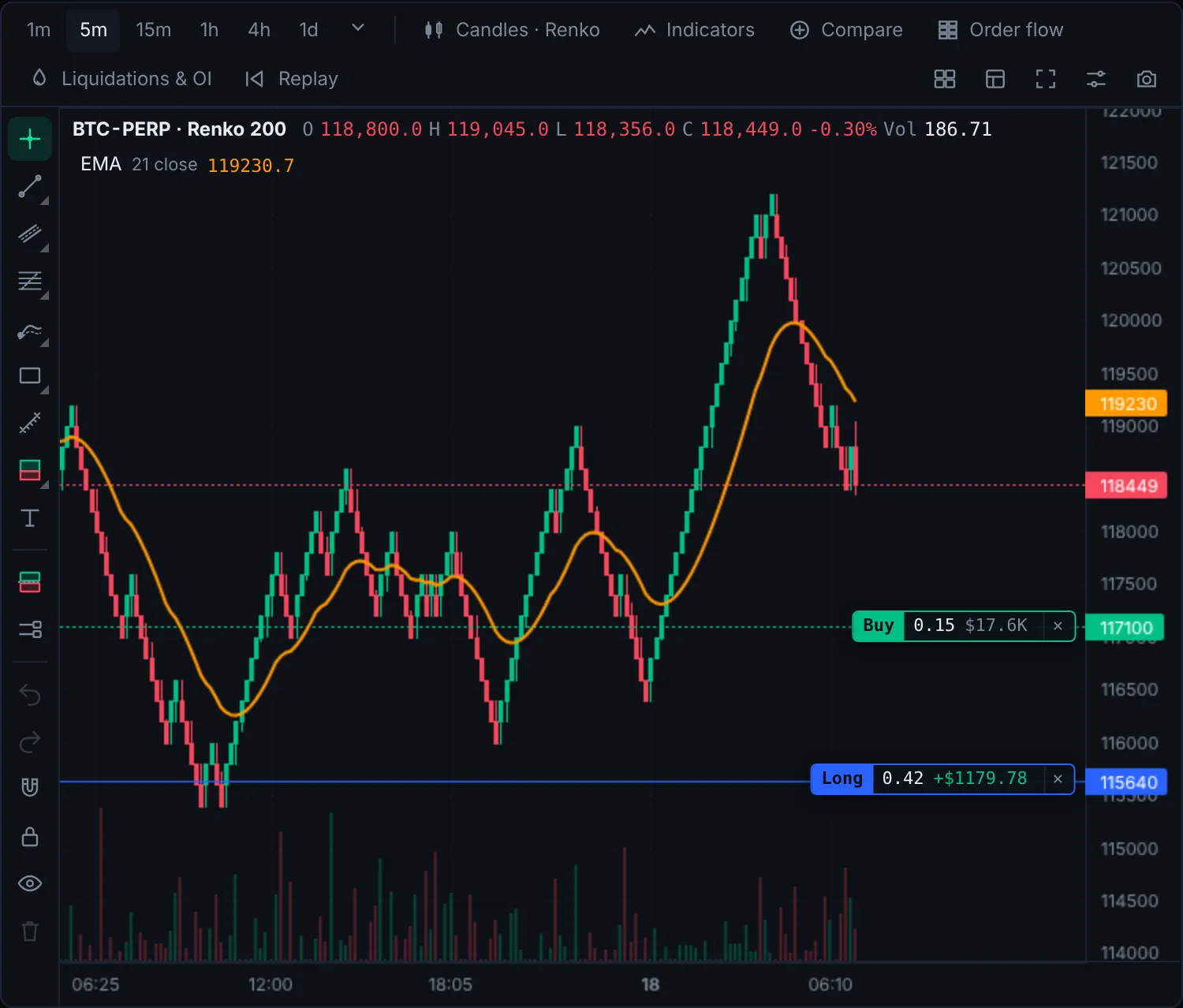Take a chart snapshot with camera icon
The width and height of the screenshot is (1183, 1008).
pyautogui.click(x=1147, y=79)
